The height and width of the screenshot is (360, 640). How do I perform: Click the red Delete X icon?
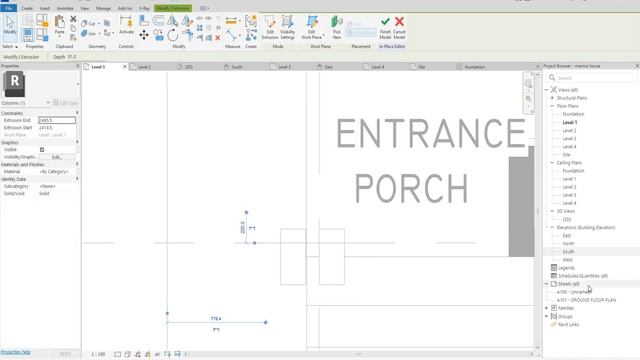(218, 38)
